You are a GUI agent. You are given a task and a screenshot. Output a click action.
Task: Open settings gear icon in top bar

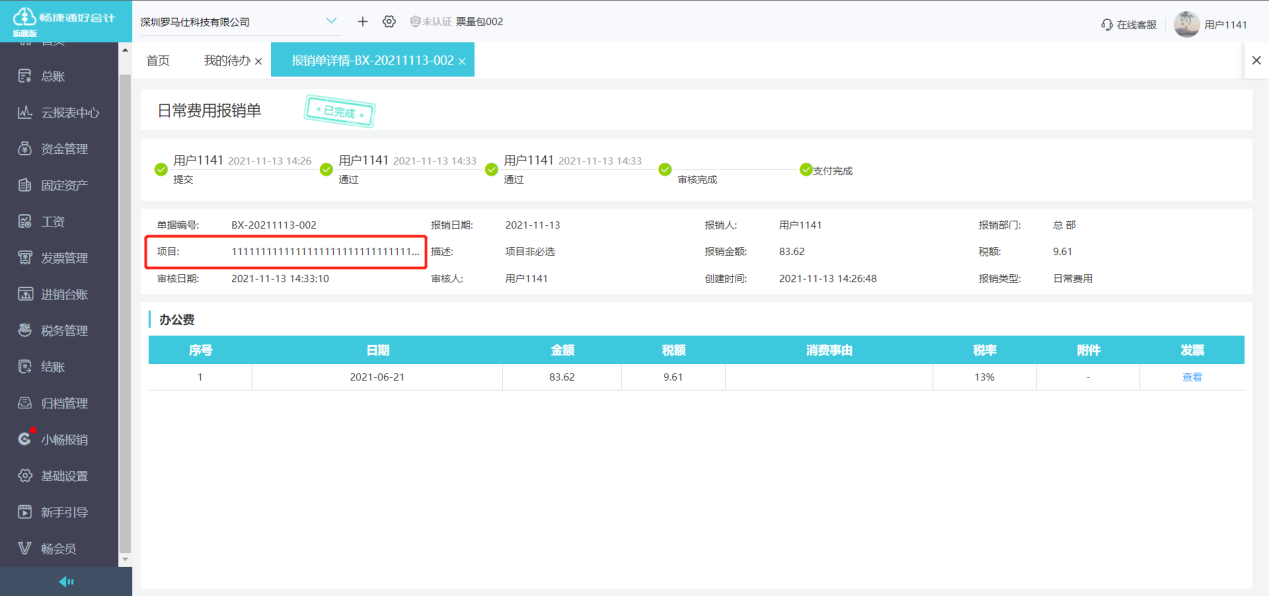[389, 22]
